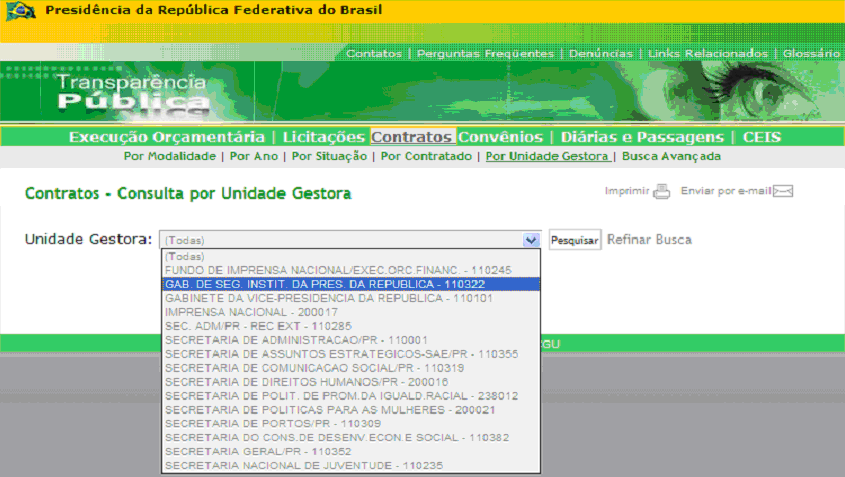845x477 pixels.
Task: Collapse the Unidade Gestora dropdown arrow
Action: point(532,240)
